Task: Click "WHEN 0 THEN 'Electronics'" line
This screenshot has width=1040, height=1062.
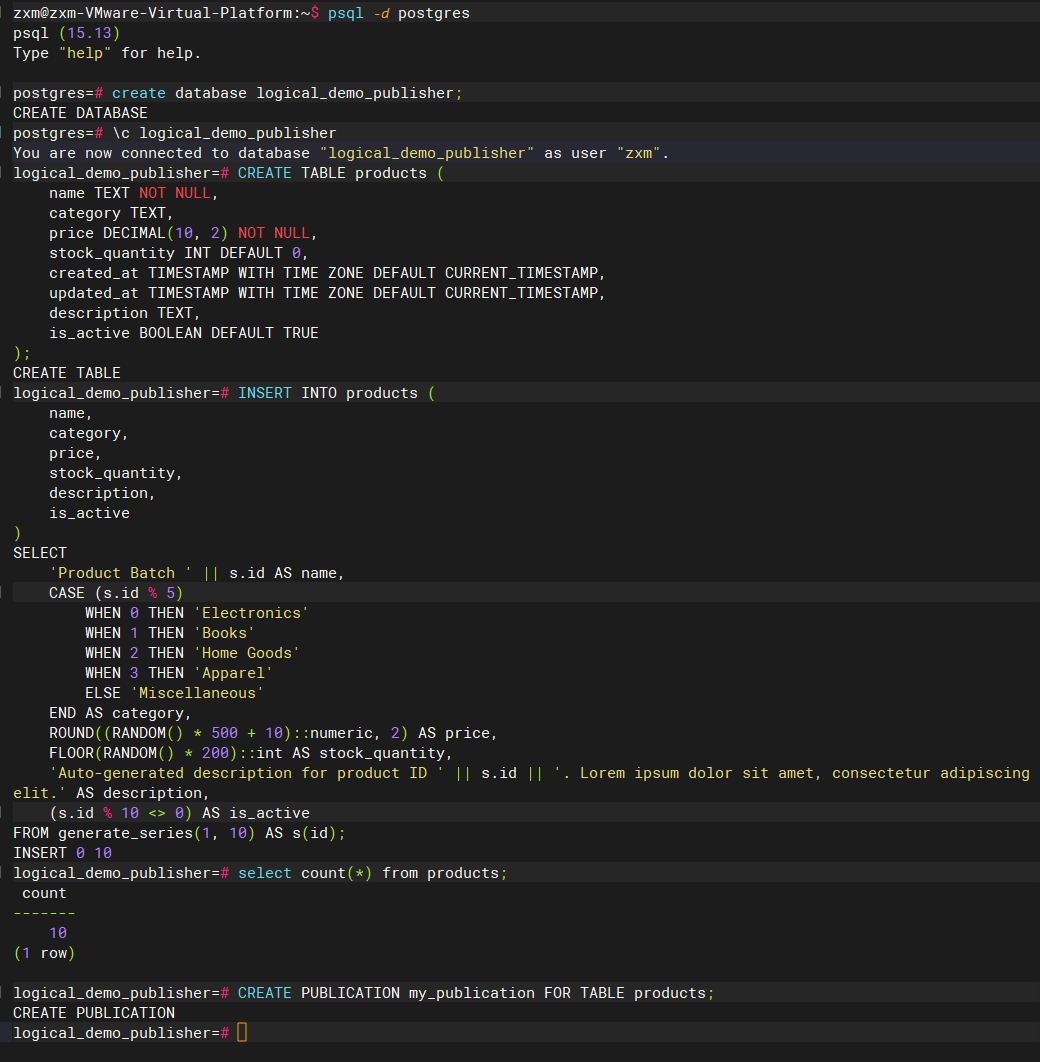Action: 197,613
